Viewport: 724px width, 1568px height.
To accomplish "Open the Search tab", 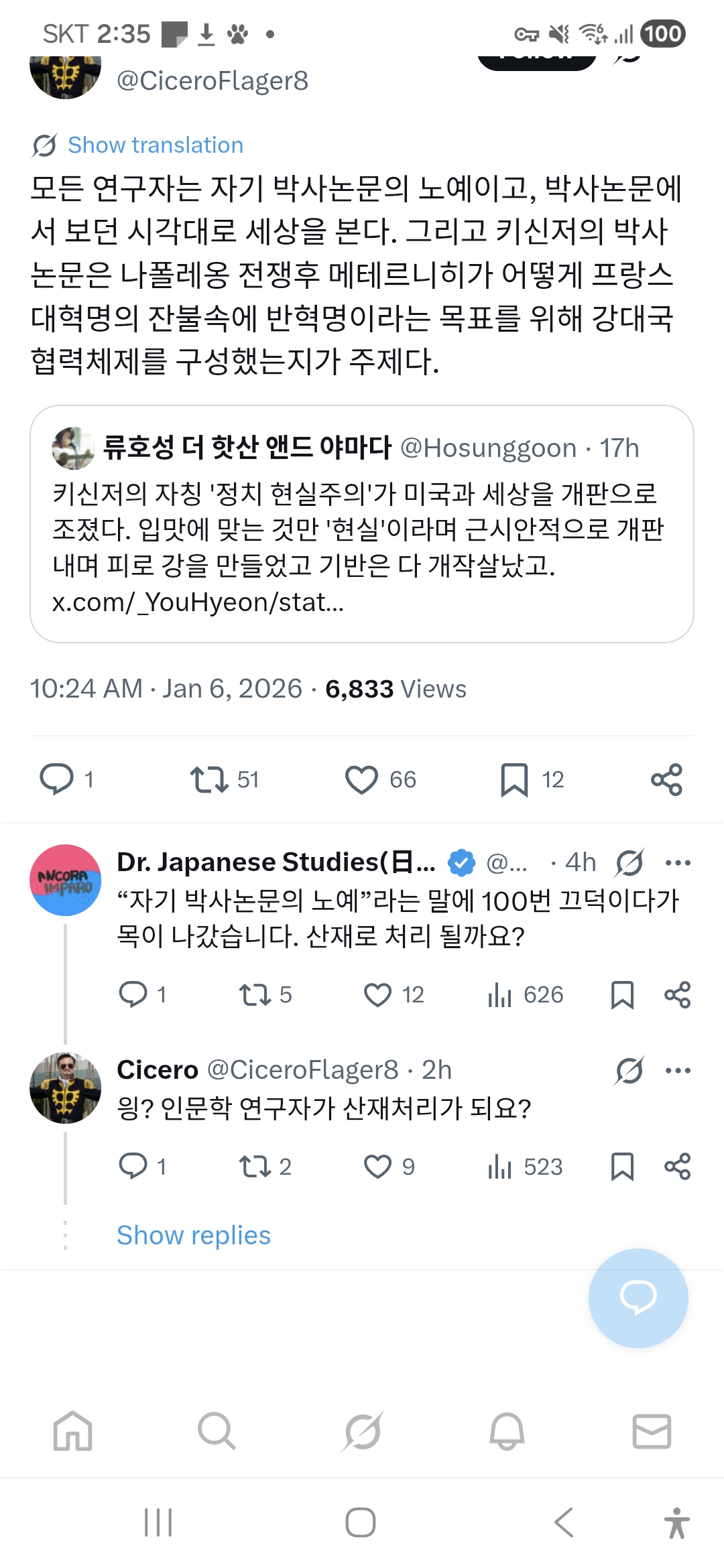I will click(x=217, y=1431).
